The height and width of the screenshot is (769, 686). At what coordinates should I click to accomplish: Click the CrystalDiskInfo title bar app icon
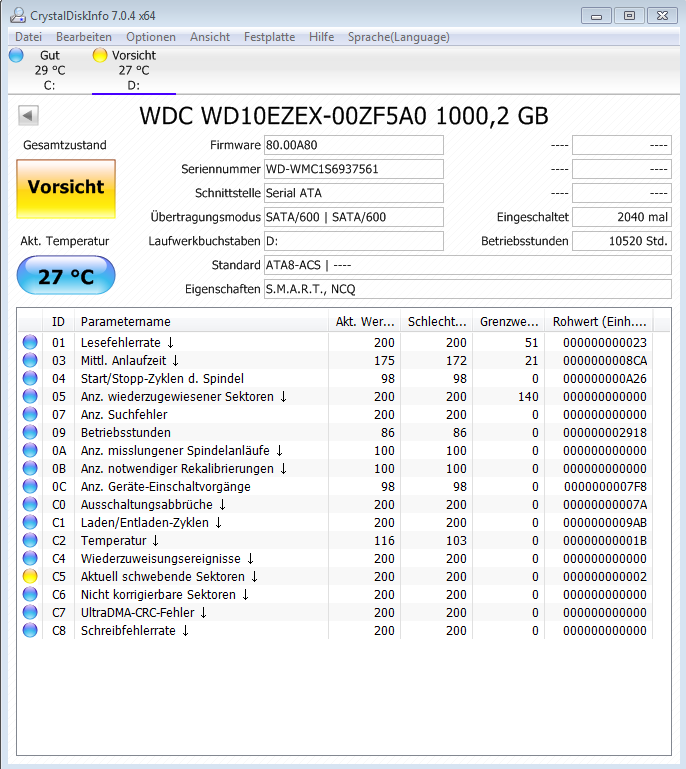click(x=17, y=16)
